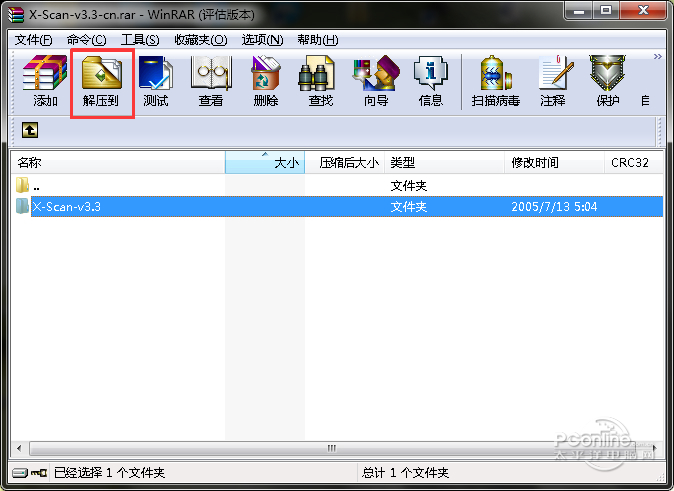Show archive 信息 (Info)
The height and width of the screenshot is (491, 674).
click(x=431, y=82)
